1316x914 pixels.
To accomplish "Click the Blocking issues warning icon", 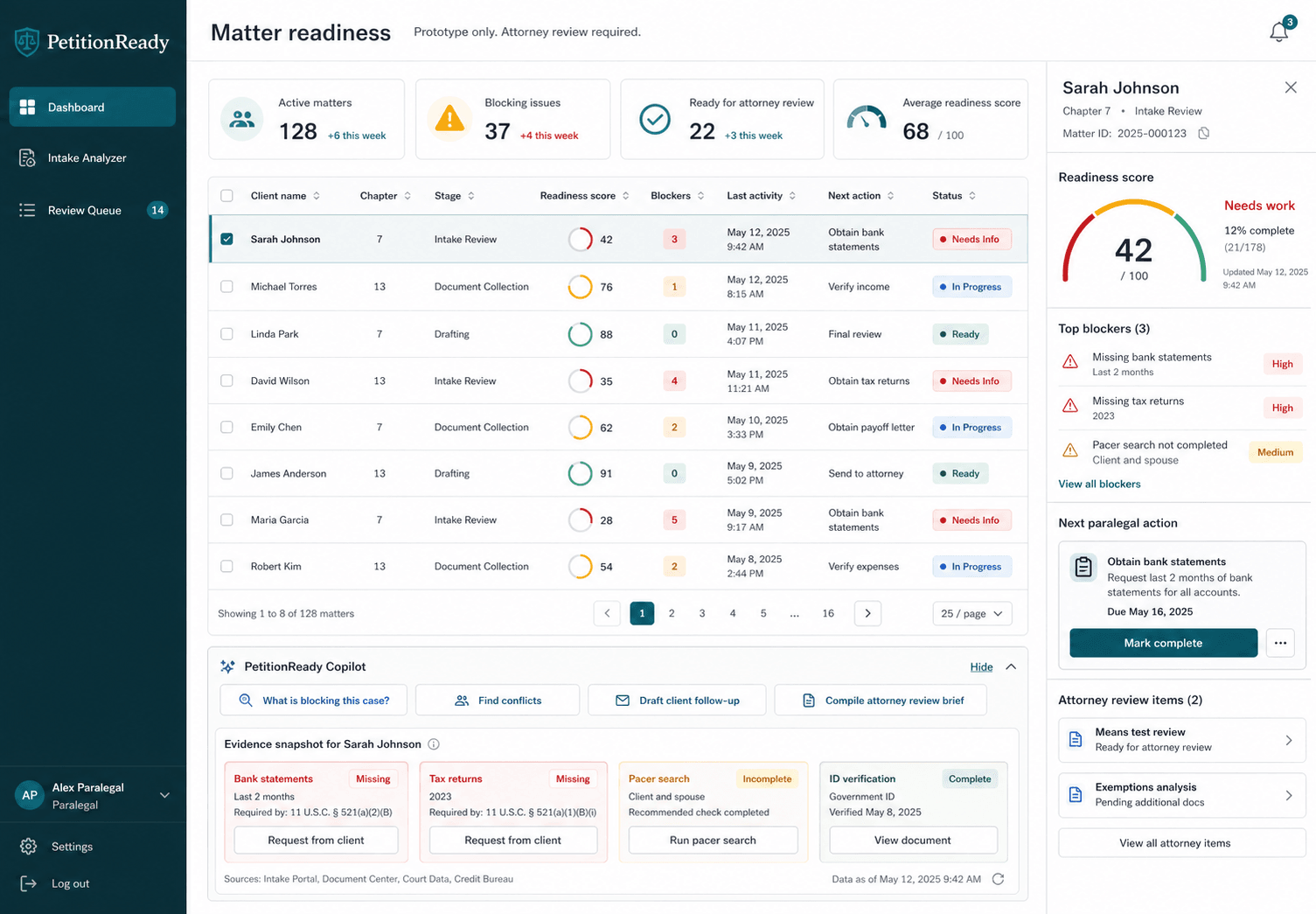I will (x=449, y=119).
